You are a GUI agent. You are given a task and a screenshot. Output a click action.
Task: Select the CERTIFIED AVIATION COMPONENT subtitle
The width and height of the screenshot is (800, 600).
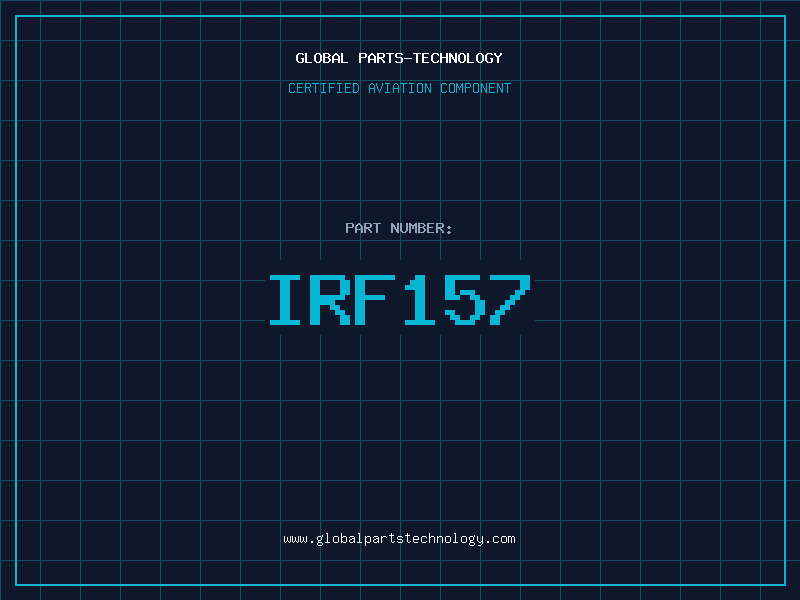[399, 89]
